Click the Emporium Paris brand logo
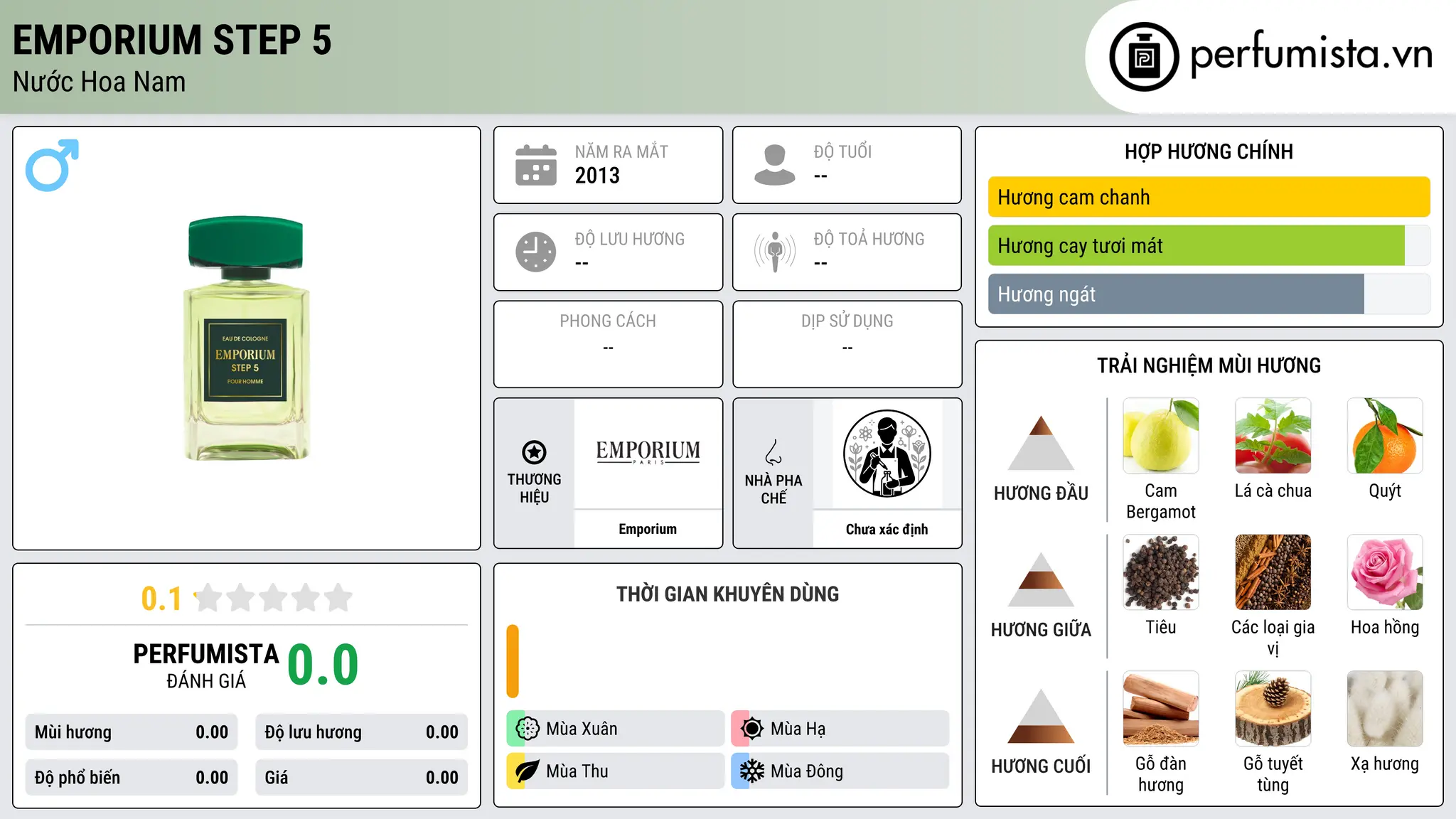 click(648, 452)
